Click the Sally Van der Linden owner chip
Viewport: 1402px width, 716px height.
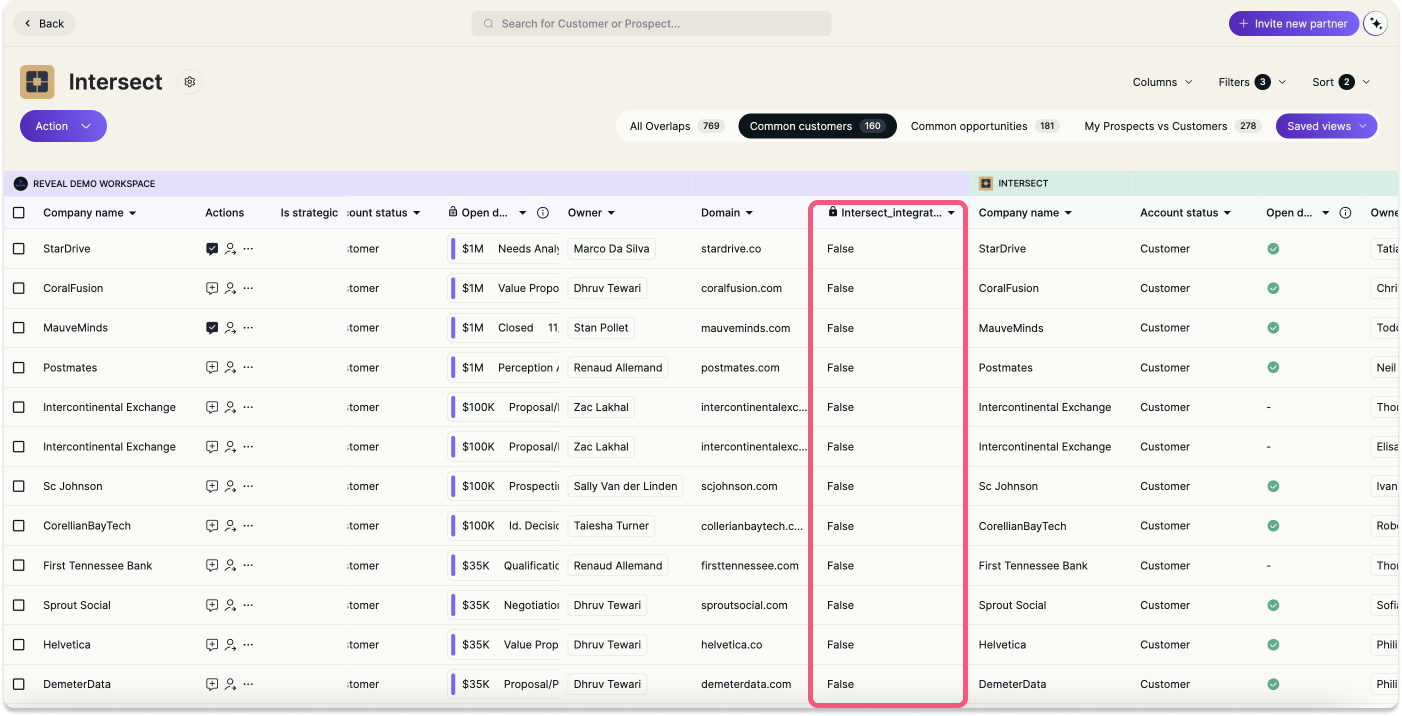pyautogui.click(x=625, y=486)
